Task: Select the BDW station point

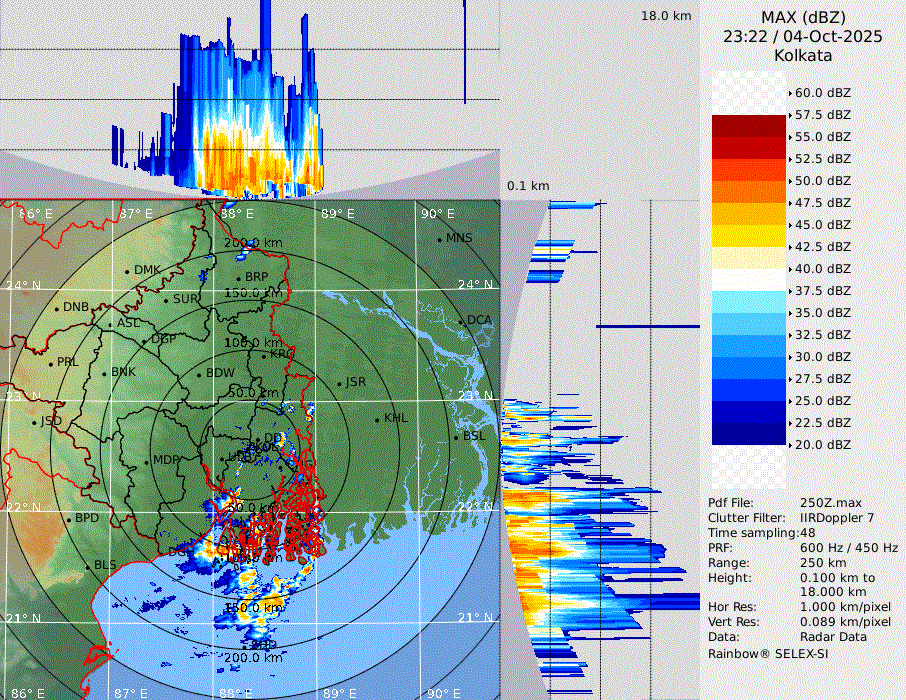Action: tap(200, 374)
